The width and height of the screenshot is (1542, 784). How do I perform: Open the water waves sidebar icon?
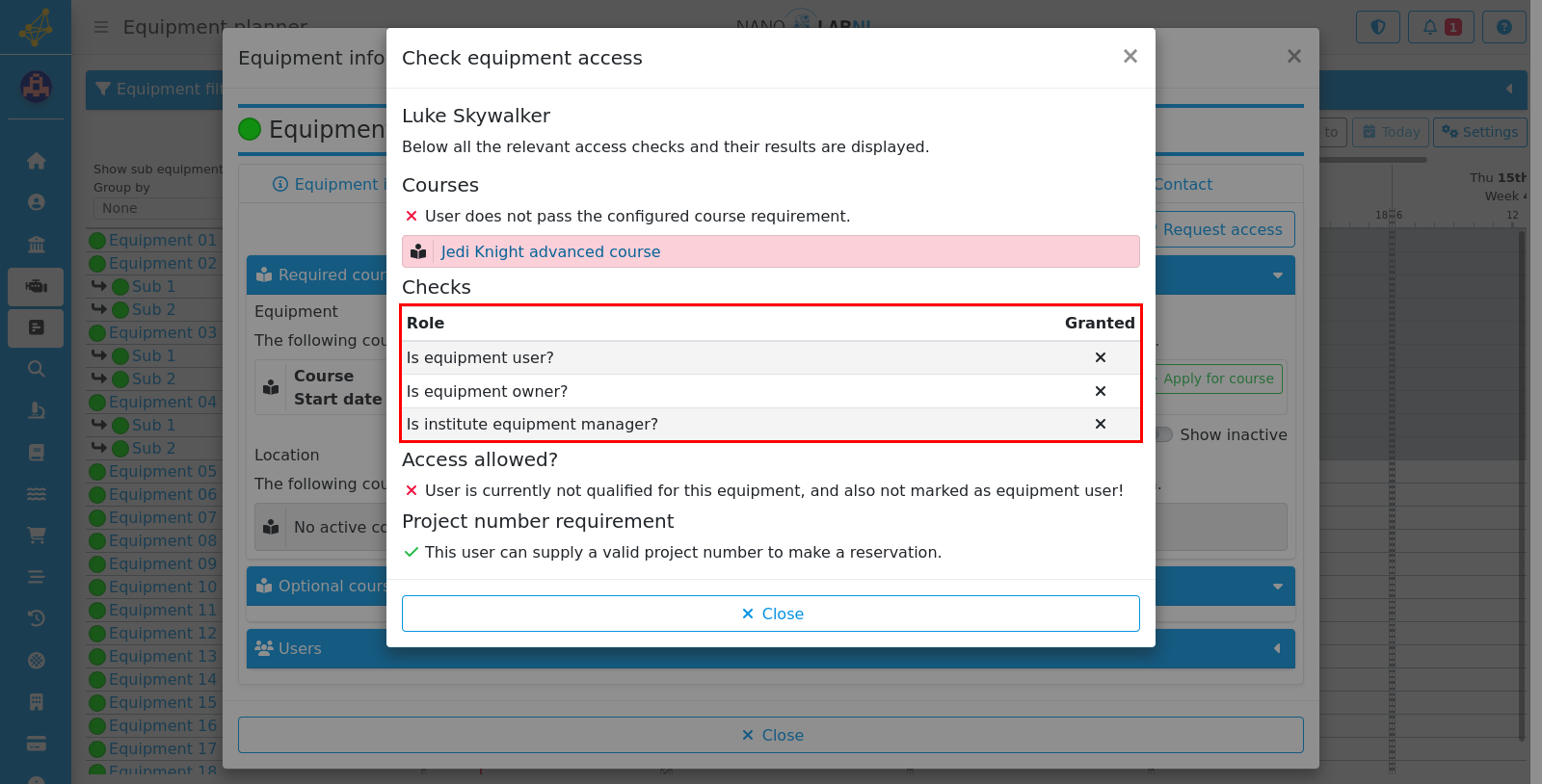point(37,494)
